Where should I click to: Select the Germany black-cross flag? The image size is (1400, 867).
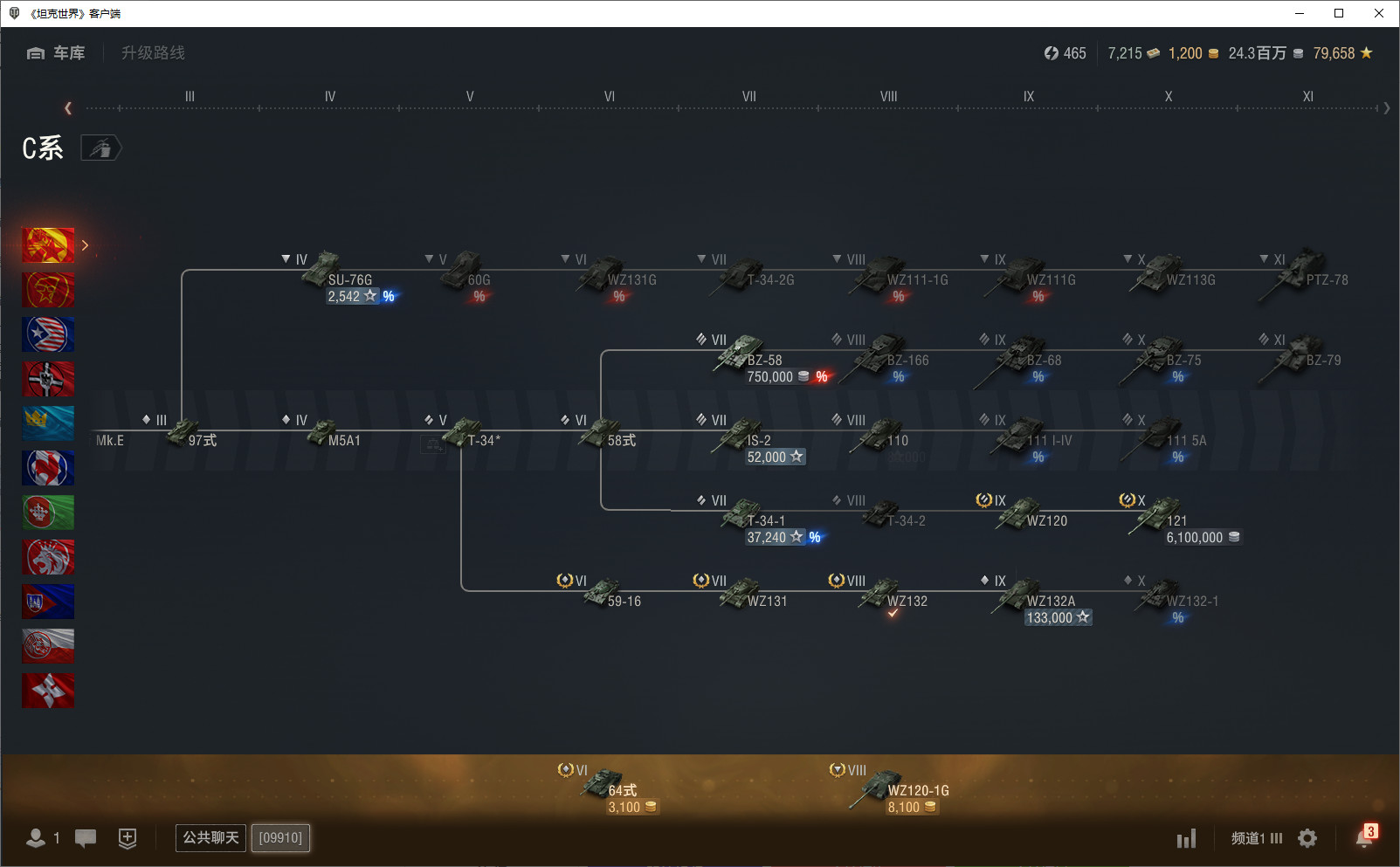(x=48, y=379)
